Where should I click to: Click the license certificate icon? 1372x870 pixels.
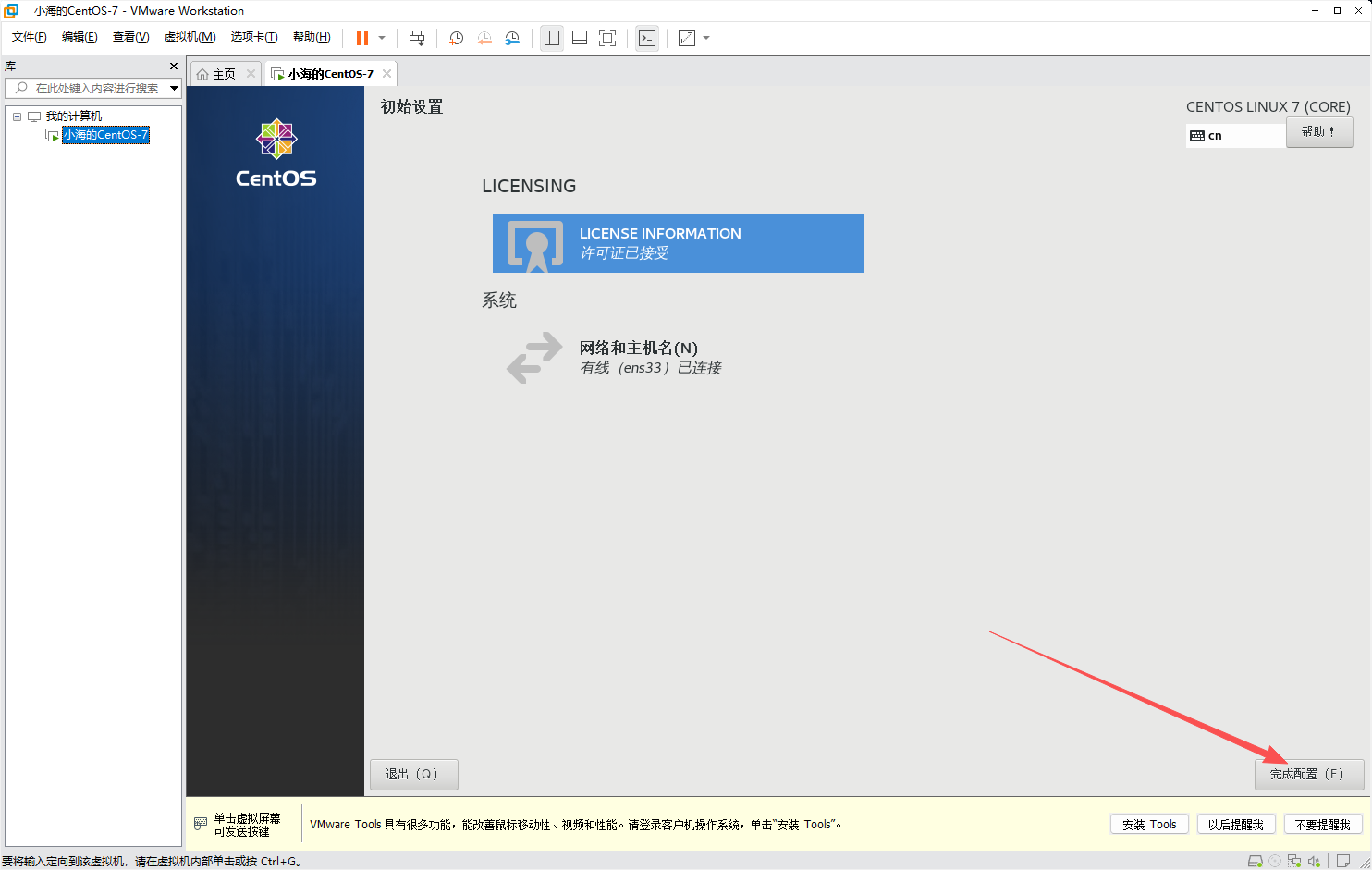535,245
